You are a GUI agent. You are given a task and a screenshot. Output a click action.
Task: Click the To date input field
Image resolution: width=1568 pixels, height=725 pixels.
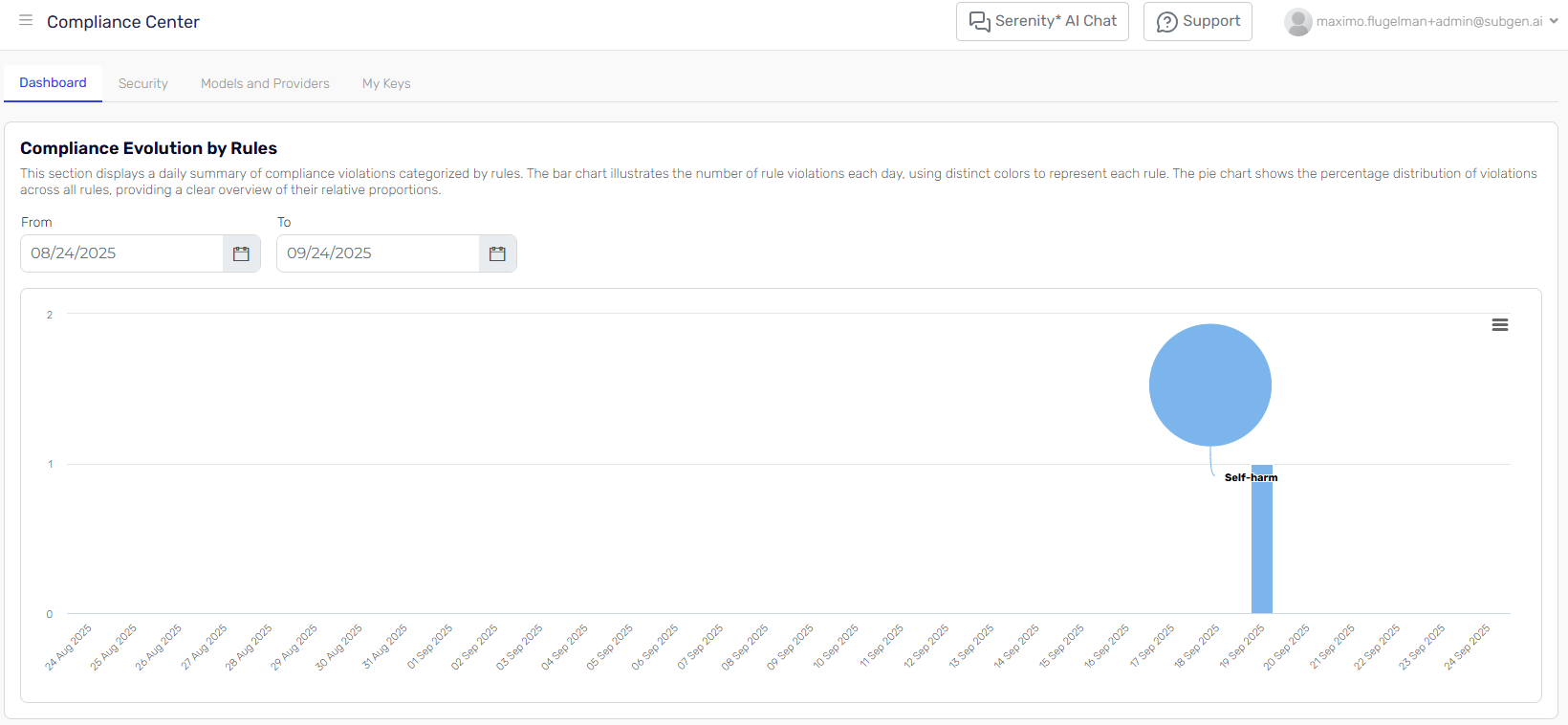click(379, 253)
